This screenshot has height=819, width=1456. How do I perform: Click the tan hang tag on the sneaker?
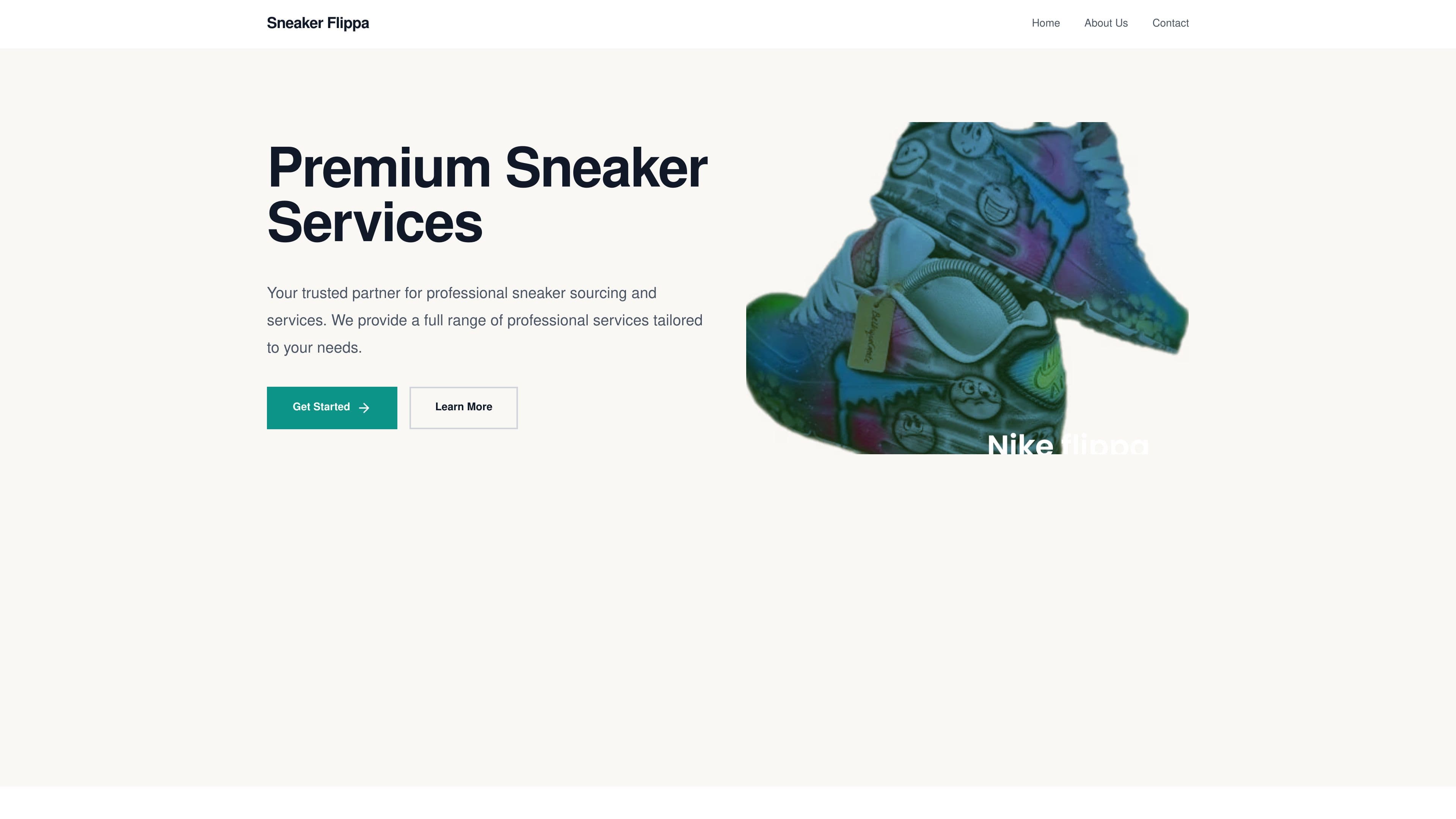[871, 334]
